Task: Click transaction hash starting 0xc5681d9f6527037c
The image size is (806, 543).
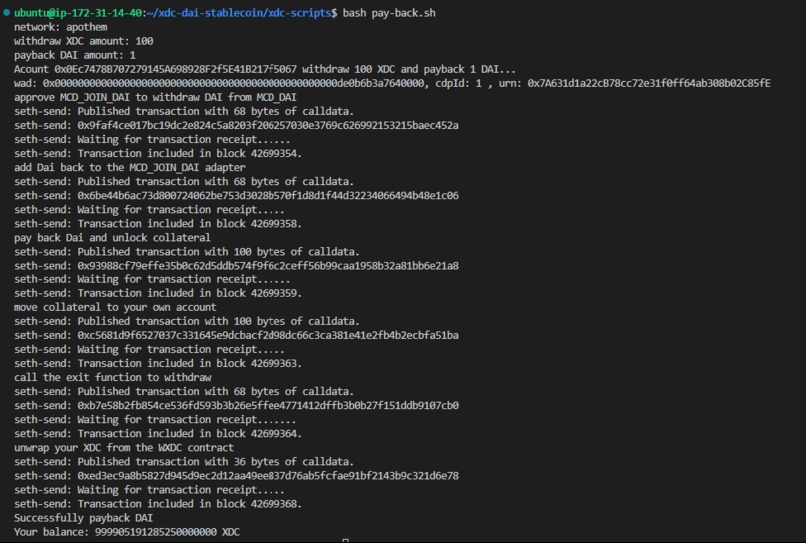Action: [268, 335]
